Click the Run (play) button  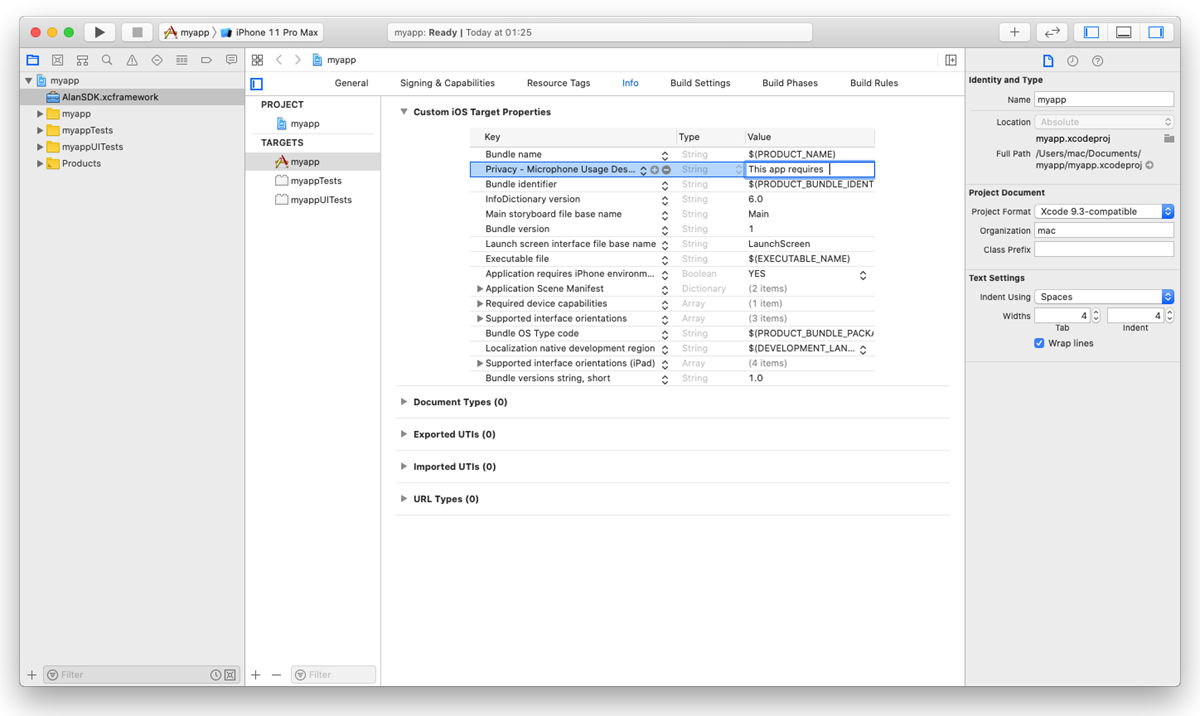tap(99, 32)
